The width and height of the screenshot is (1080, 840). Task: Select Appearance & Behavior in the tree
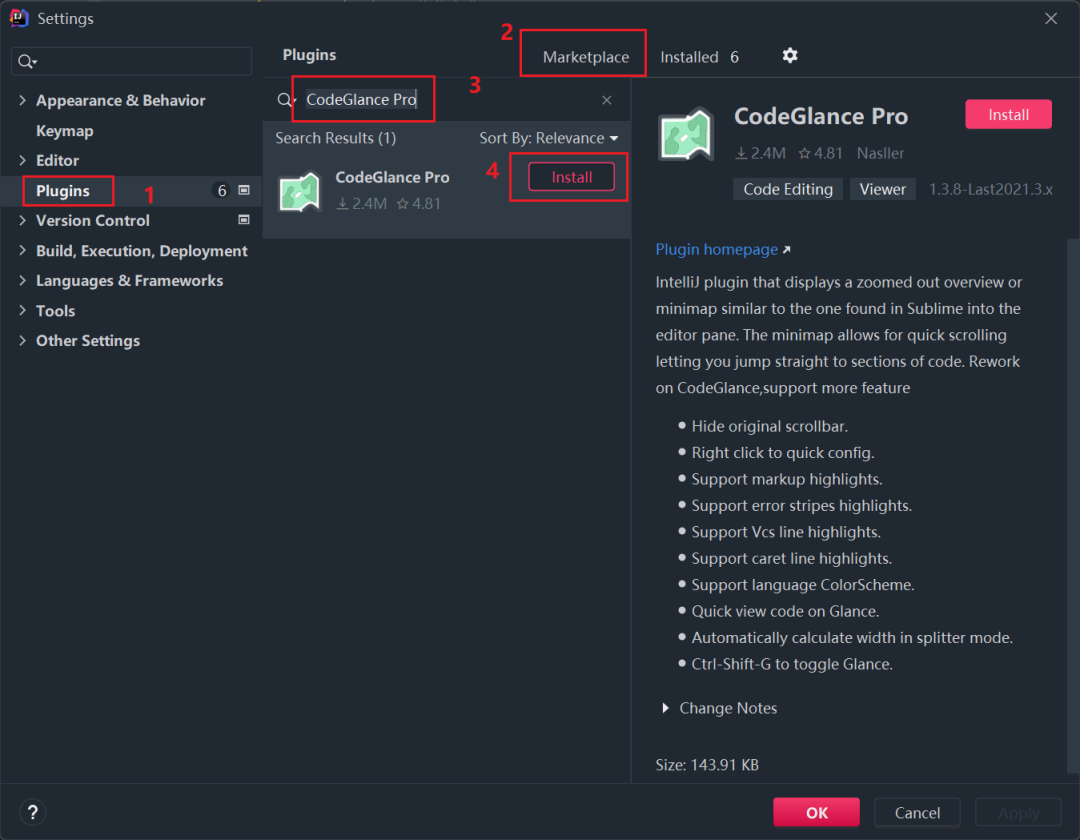pyautogui.click(x=121, y=101)
